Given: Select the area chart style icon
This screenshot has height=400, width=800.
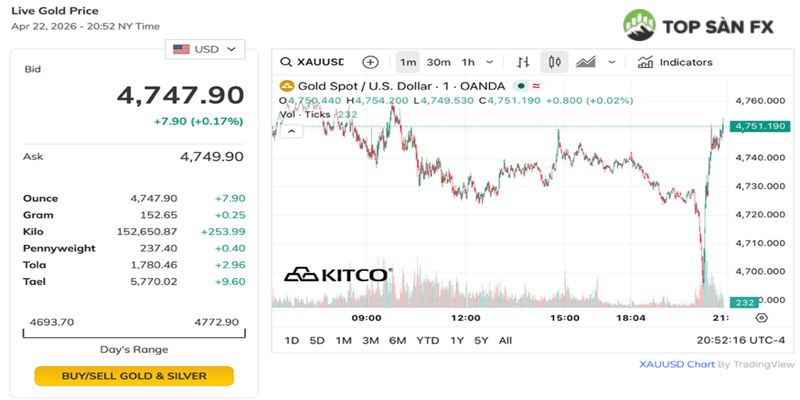Looking at the screenshot, I should (x=586, y=62).
